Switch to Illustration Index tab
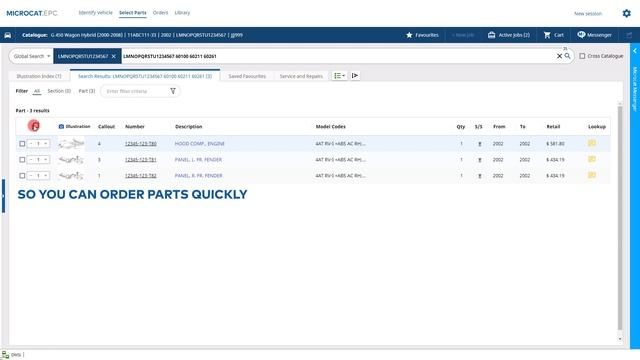This screenshot has height=360, width=640. point(39,76)
